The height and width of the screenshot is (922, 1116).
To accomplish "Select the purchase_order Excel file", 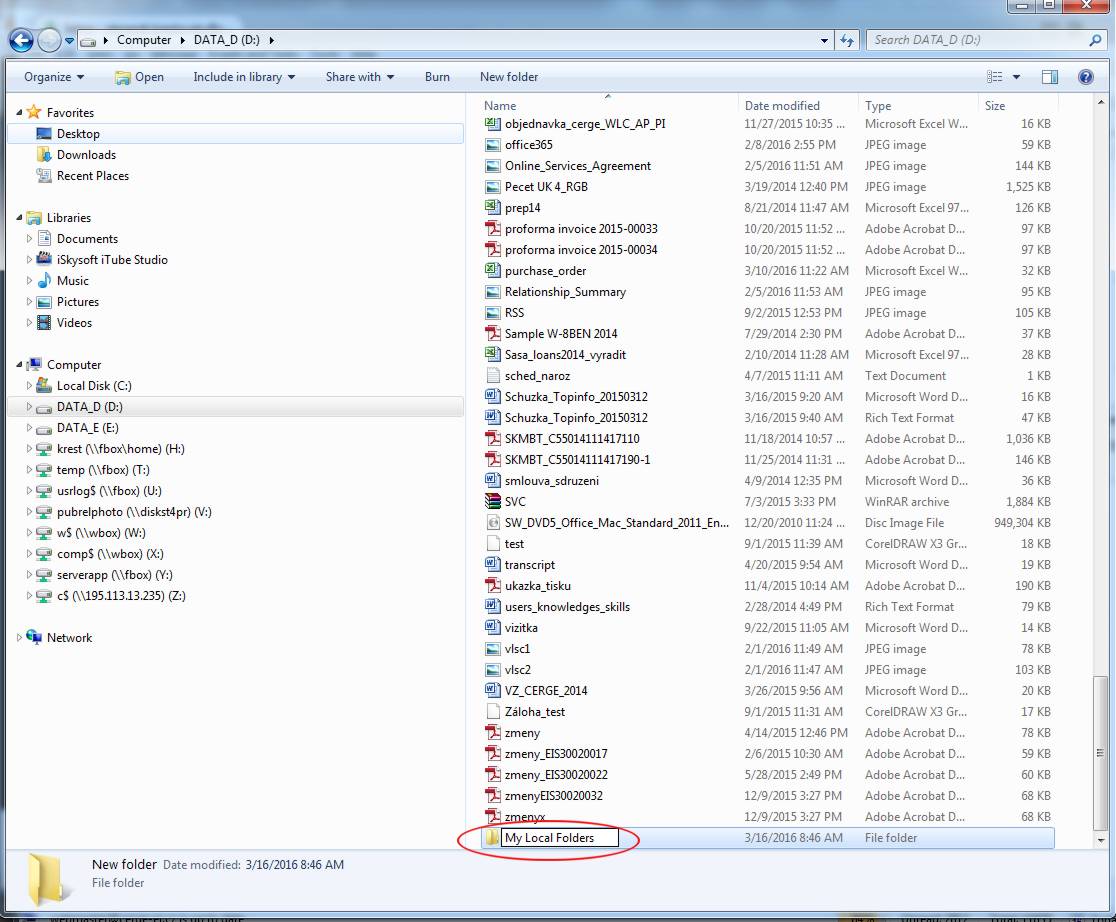I will click(545, 271).
